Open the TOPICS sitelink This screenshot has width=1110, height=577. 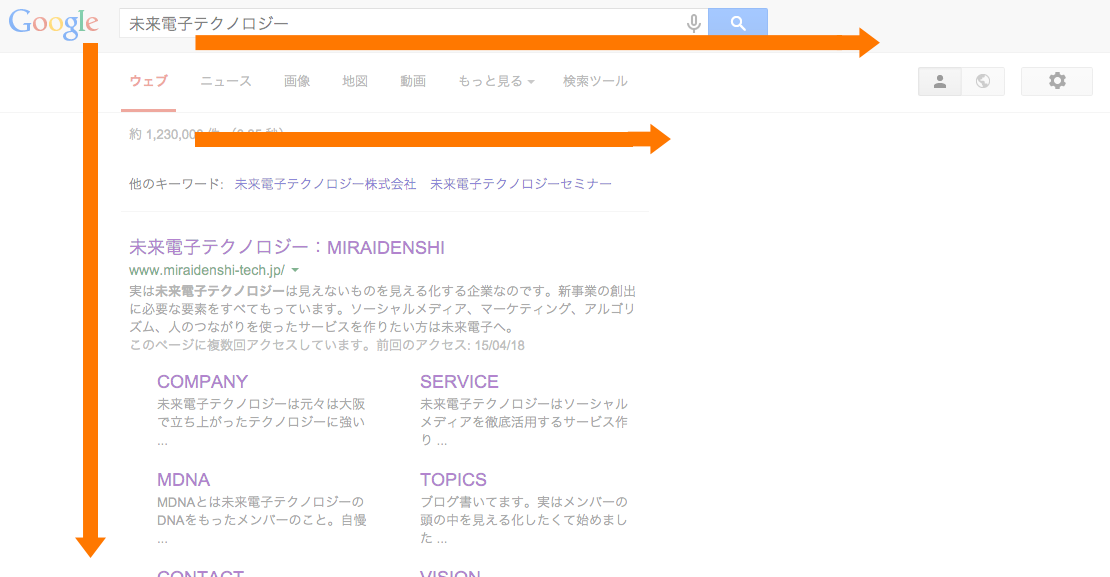tap(453, 479)
